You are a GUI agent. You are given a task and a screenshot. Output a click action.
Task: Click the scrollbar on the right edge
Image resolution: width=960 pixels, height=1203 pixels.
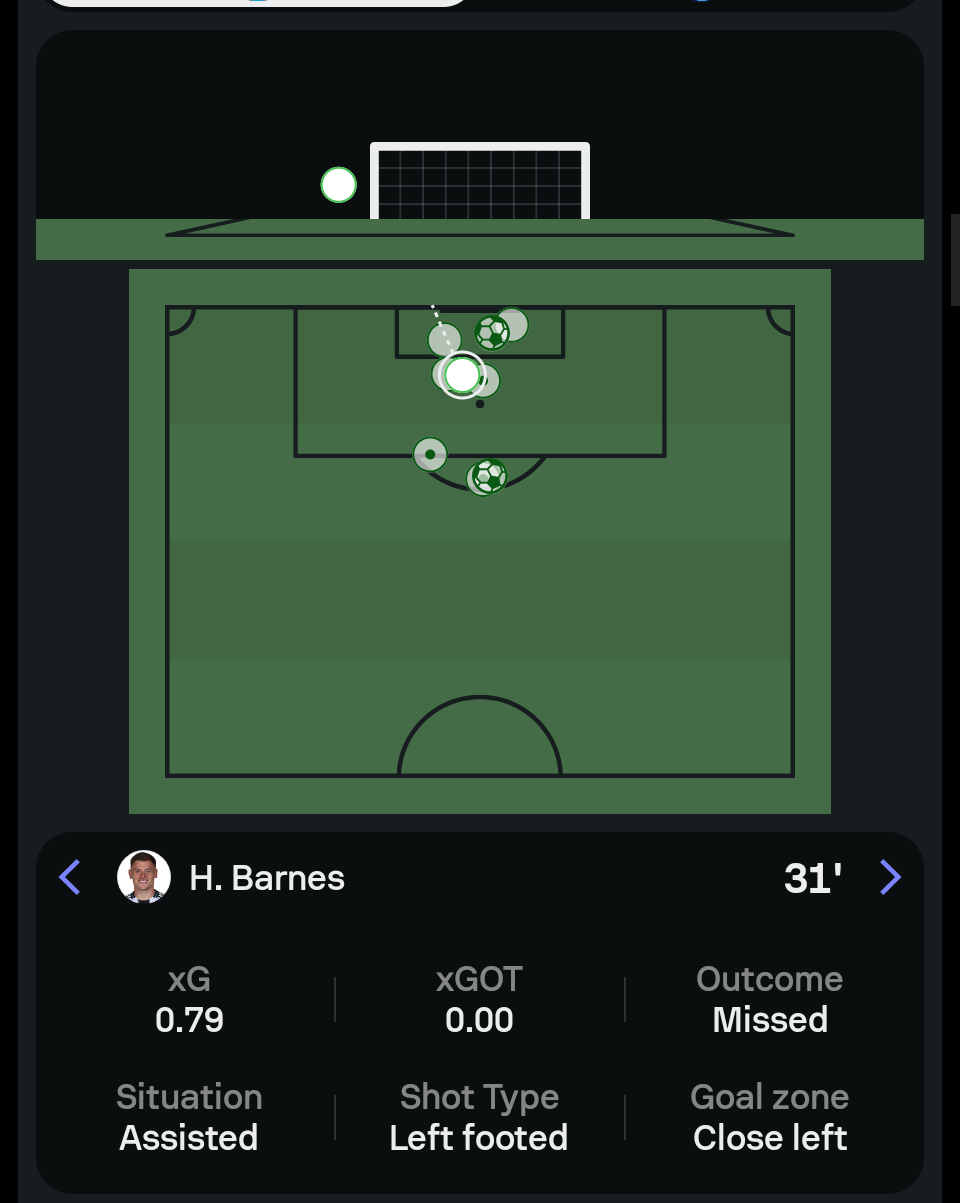pos(955,260)
